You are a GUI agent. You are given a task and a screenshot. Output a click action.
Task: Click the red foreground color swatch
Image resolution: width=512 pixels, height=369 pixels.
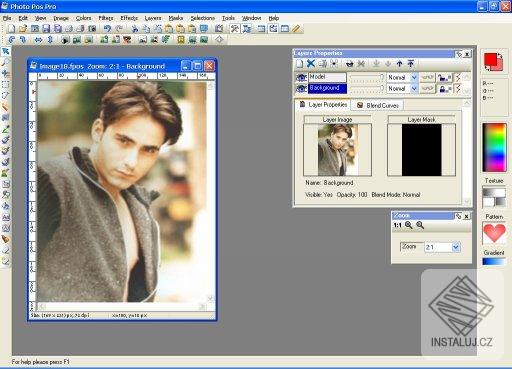tap(491, 60)
